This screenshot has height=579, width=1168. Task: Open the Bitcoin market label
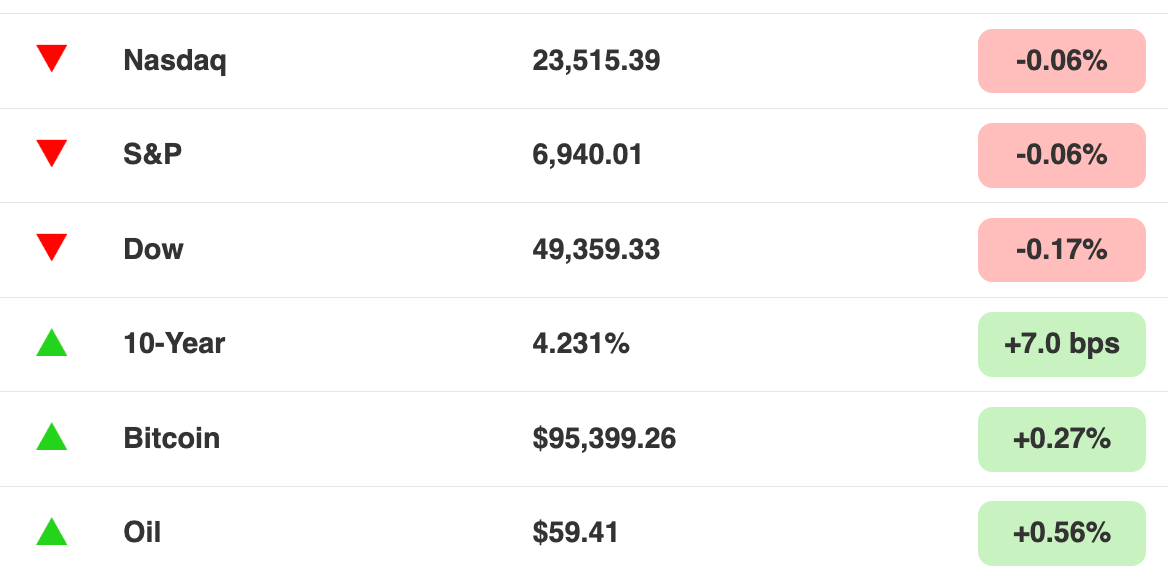tap(171, 438)
